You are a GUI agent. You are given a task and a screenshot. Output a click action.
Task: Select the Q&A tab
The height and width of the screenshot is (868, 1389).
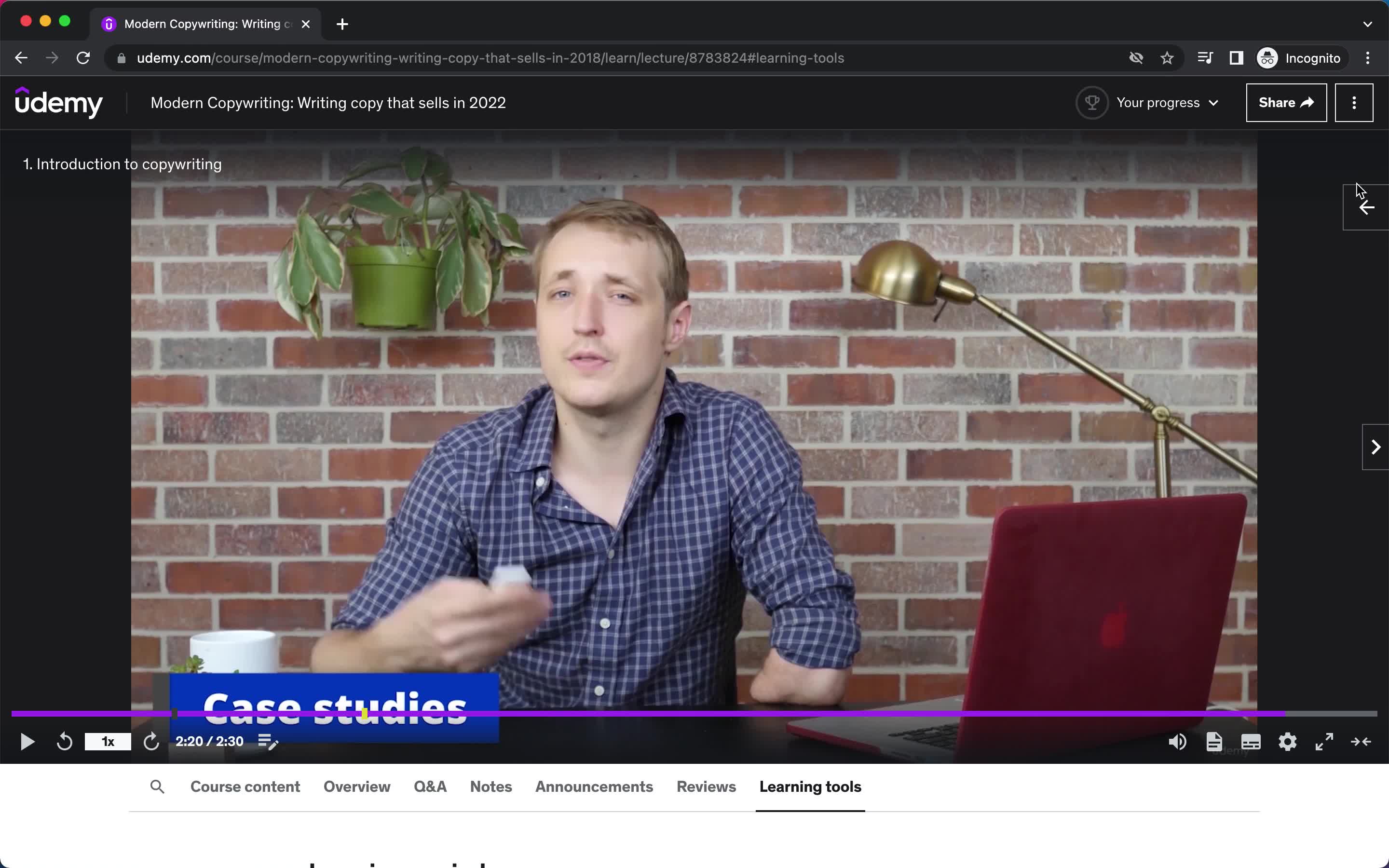[430, 786]
